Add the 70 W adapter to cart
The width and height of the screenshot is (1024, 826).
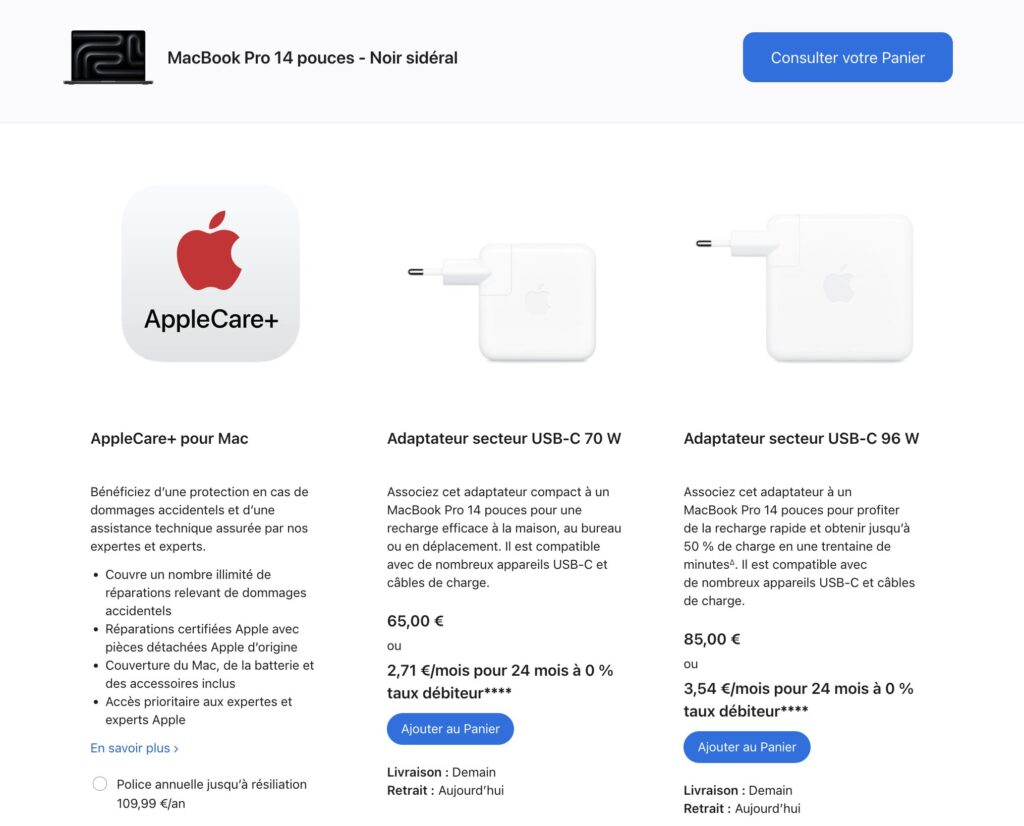coord(450,729)
